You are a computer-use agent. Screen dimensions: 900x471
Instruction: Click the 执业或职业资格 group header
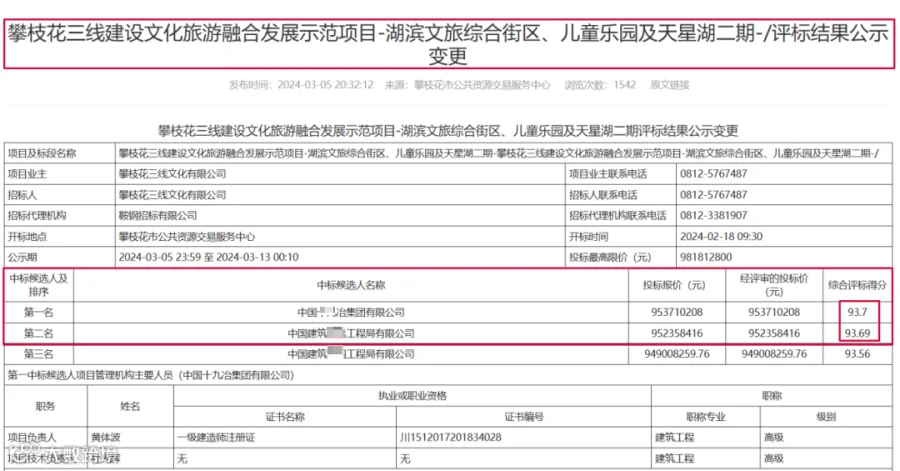point(412,396)
